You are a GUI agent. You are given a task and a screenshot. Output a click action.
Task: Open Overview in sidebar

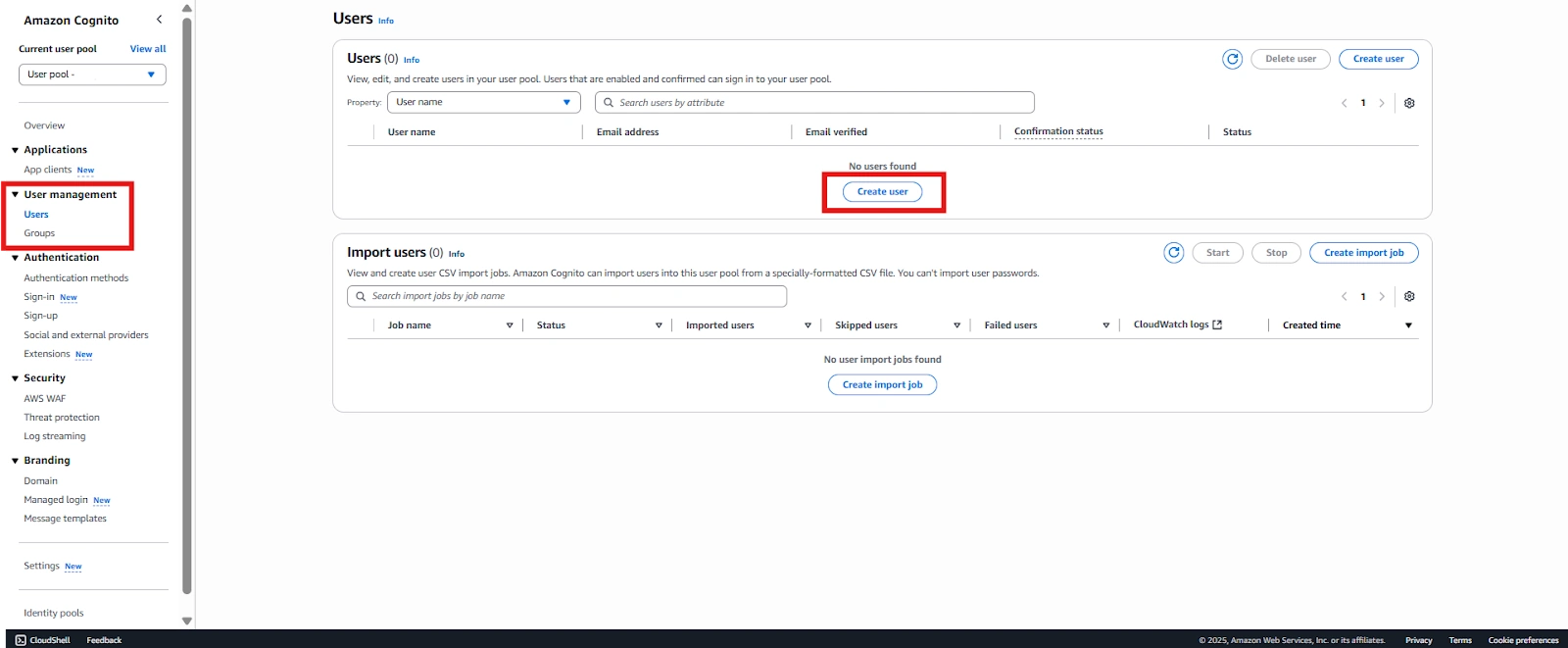44,125
